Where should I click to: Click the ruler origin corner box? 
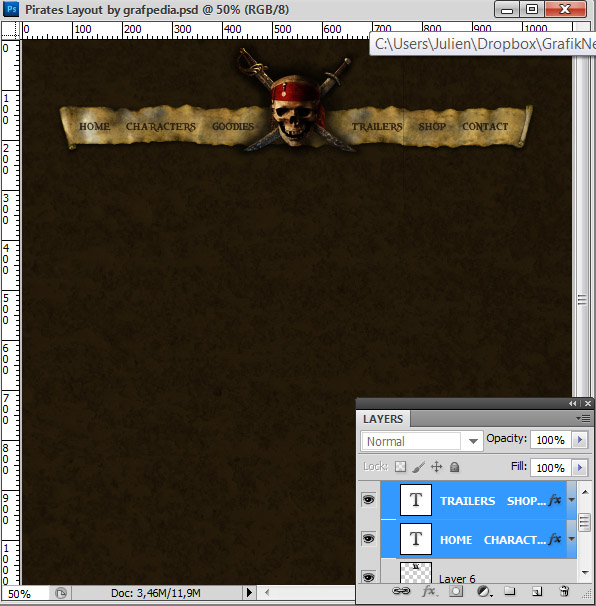(11, 30)
